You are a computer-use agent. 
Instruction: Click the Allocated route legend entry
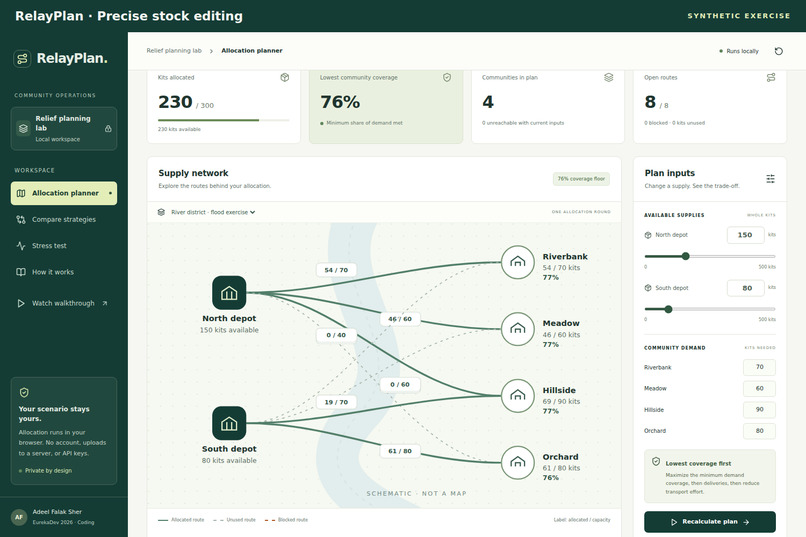[x=181, y=520]
